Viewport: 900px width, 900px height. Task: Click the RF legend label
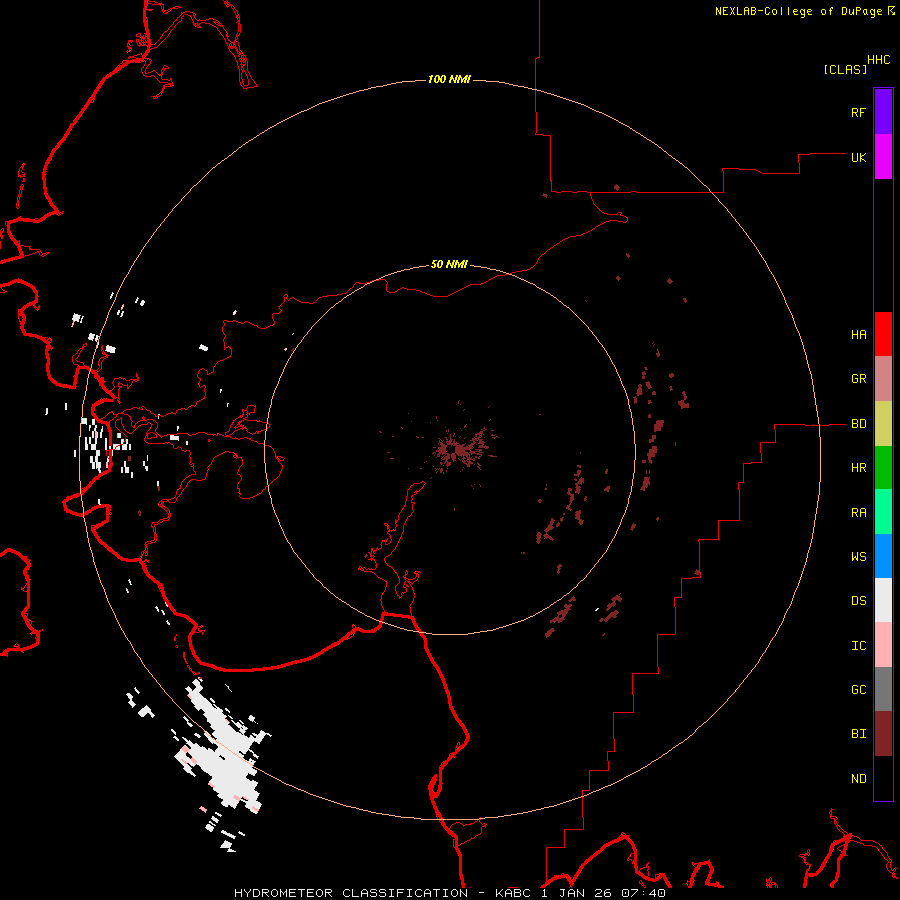pos(858,112)
